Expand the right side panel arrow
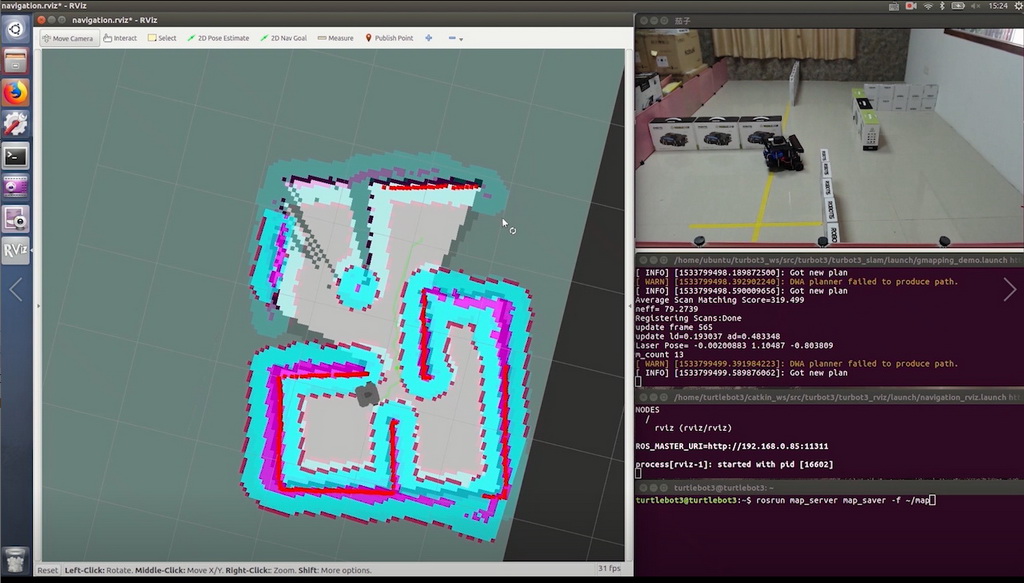Screen dimensions: 1024x583 pyautogui.click(x=1010, y=290)
